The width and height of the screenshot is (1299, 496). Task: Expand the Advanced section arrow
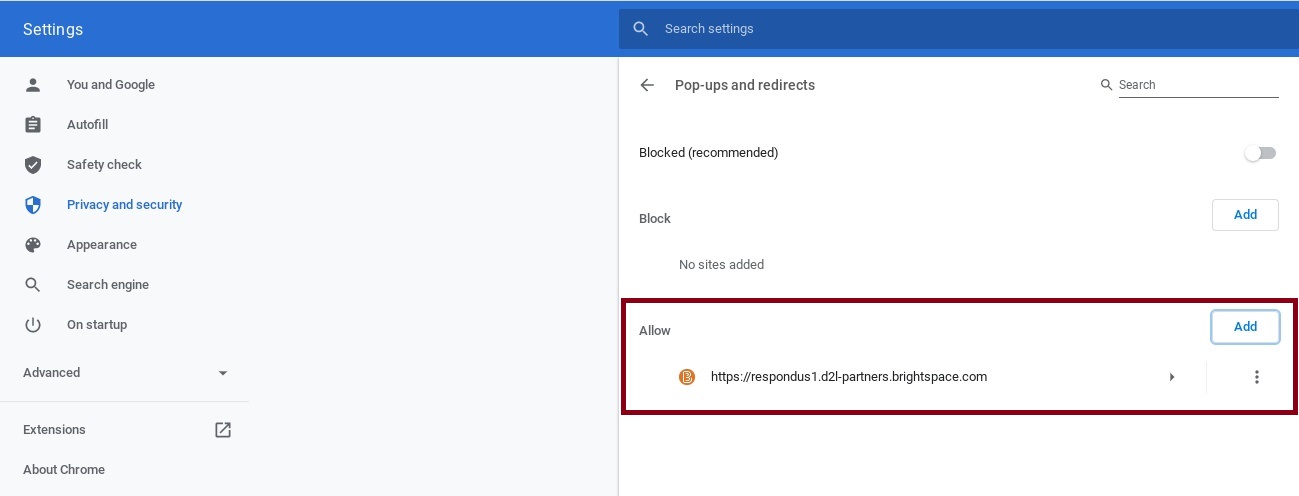(223, 373)
